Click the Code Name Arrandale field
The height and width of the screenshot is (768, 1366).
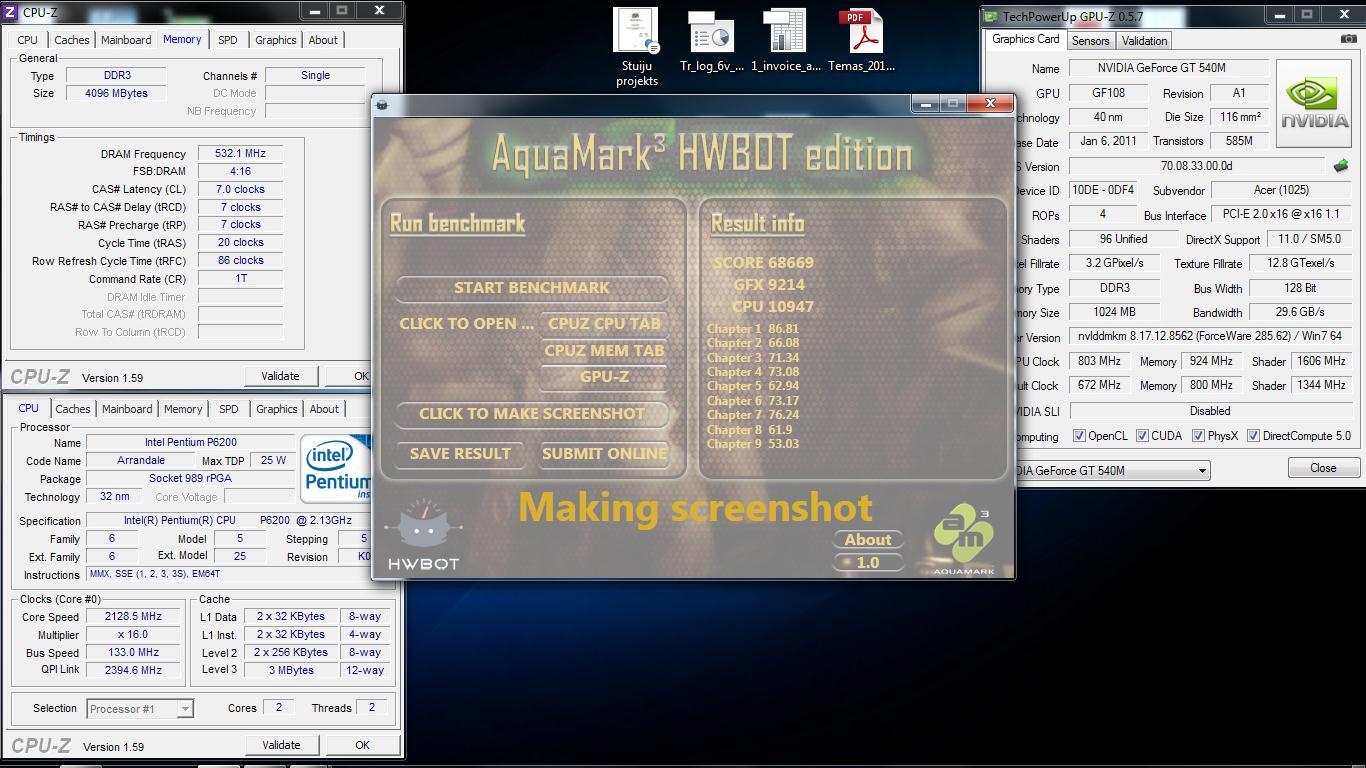click(x=140, y=461)
